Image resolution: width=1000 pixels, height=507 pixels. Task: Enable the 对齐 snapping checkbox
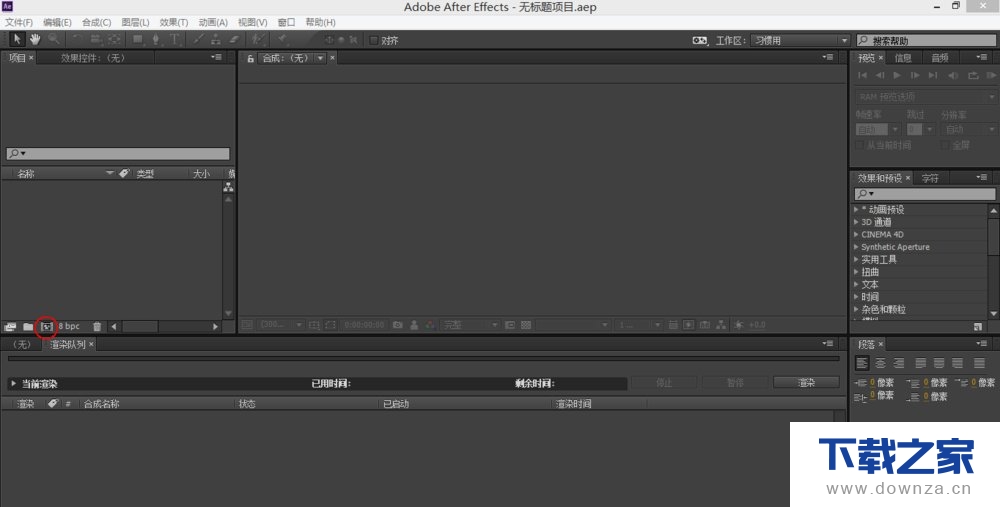click(374, 40)
